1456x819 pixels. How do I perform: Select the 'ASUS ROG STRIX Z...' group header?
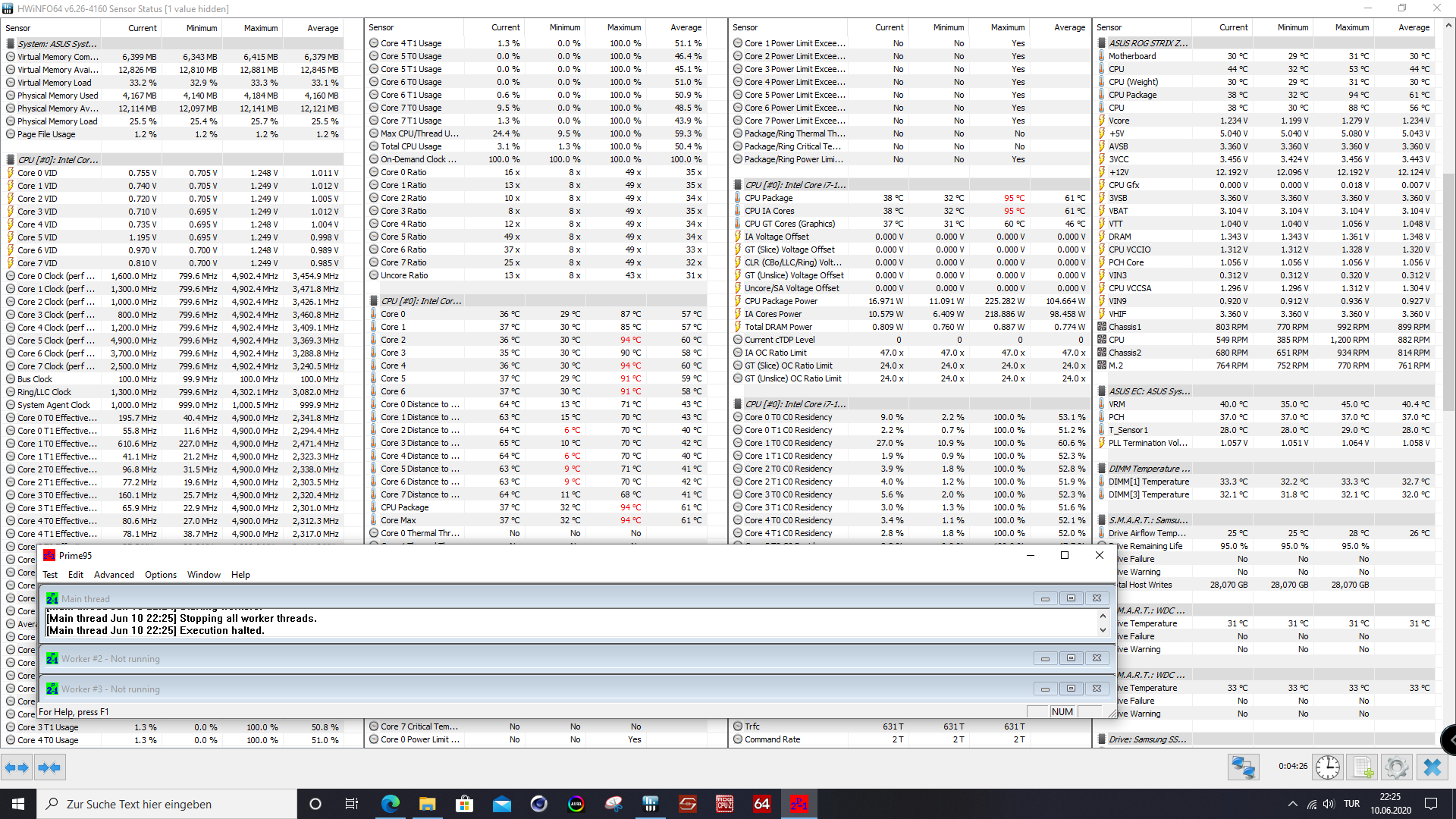point(1265,43)
